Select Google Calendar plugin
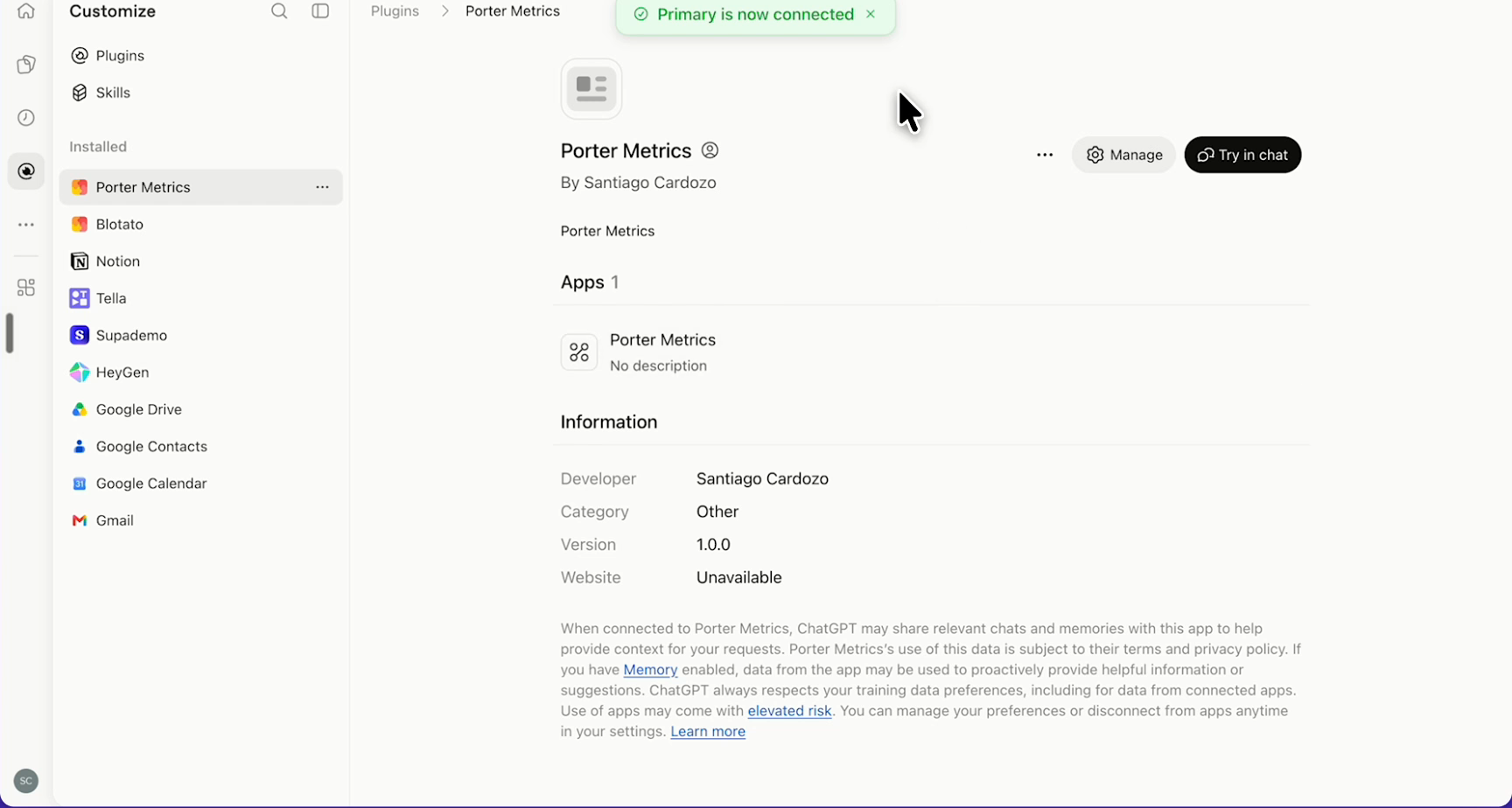Image resolution: width=1512 pixels, height=808 pixels. [200, 484]
